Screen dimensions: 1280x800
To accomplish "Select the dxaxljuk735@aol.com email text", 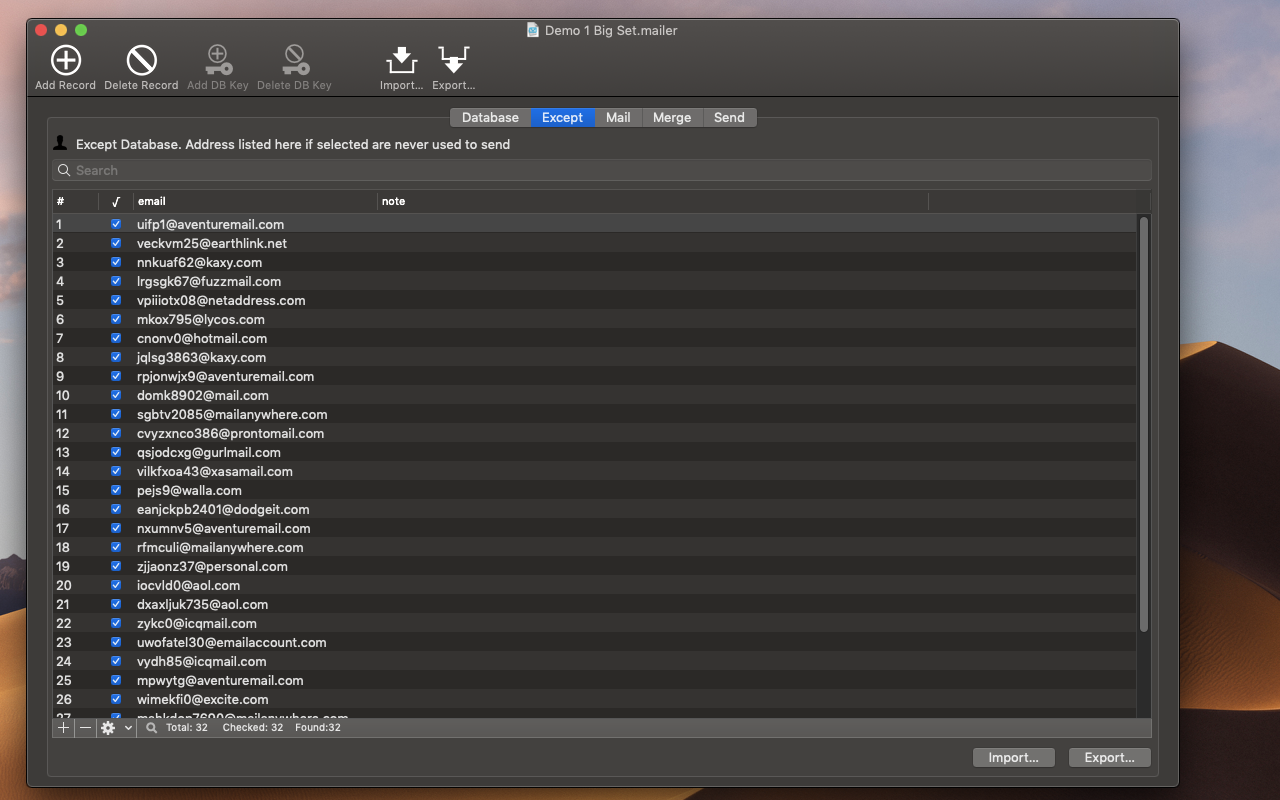I will point(202,604).
